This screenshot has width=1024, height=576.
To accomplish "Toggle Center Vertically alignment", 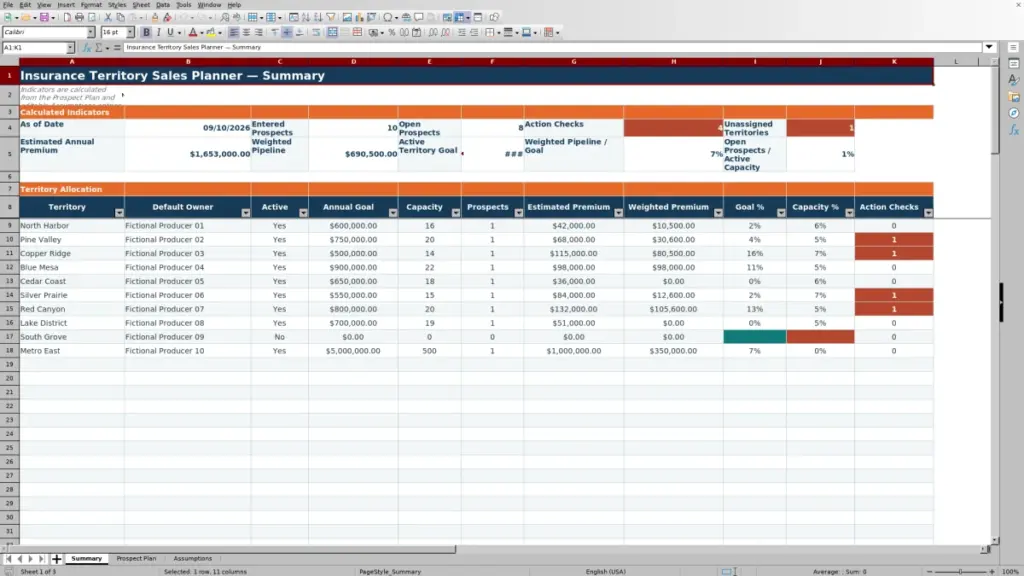I will coord(287,33).
